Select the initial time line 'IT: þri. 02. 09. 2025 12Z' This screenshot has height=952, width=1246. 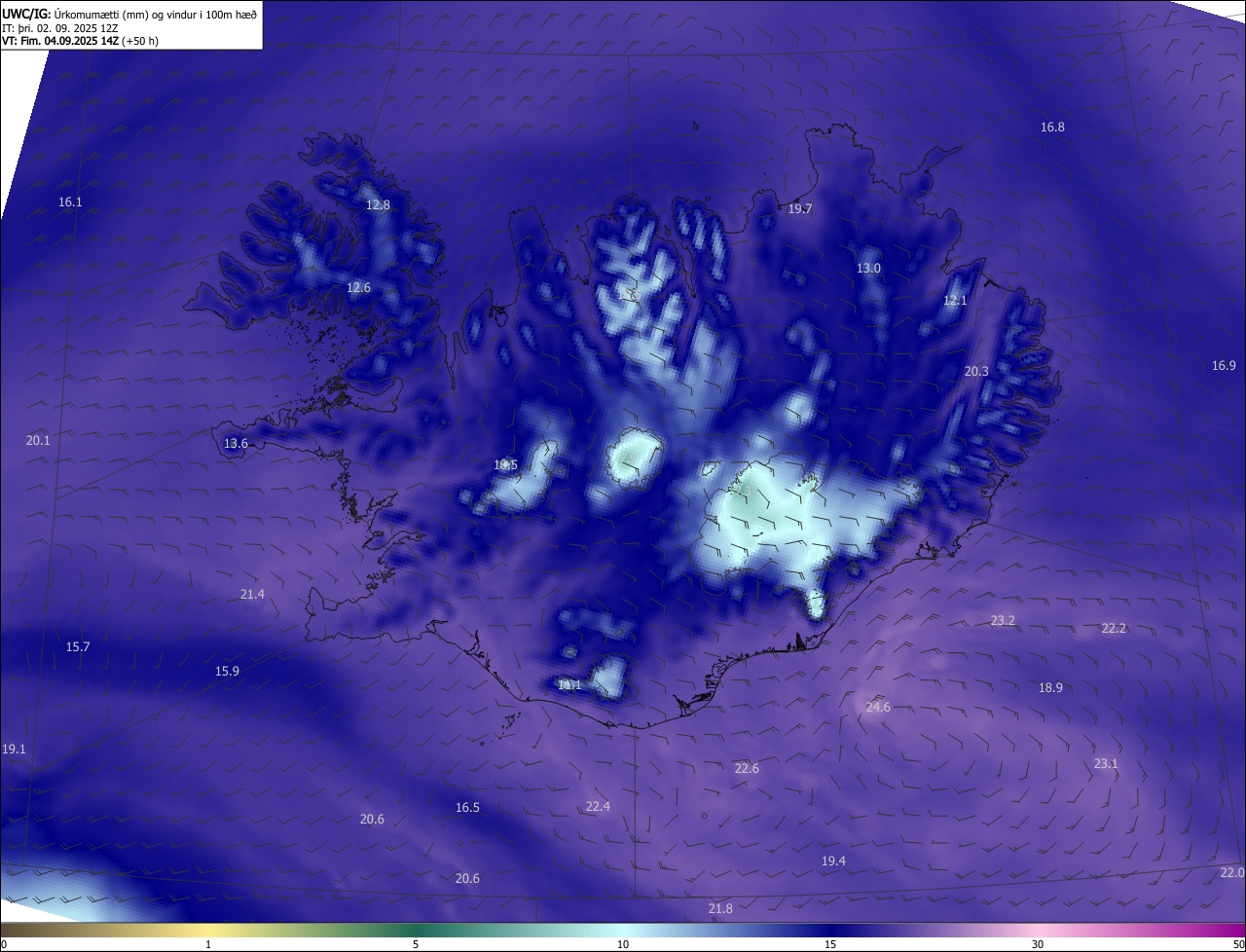pos(60,27)
